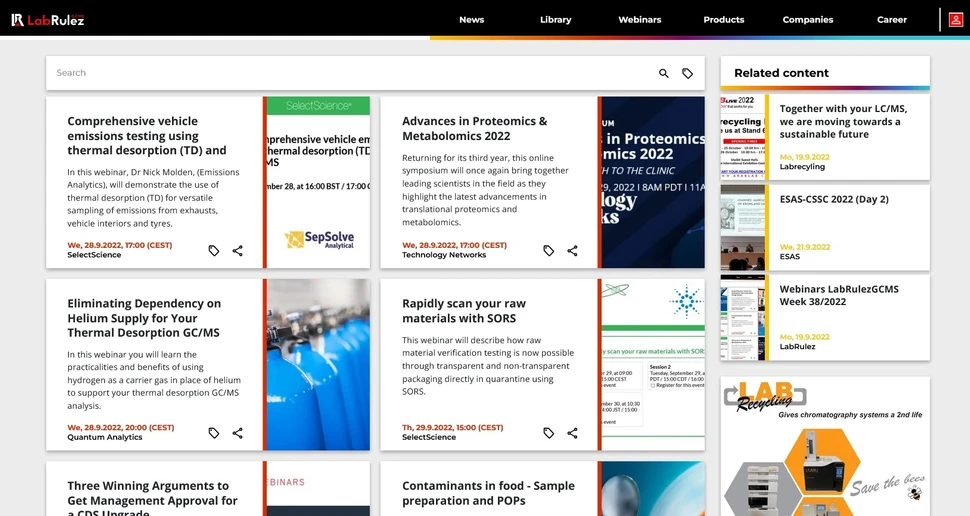Image resolution: width=970 pixels, height=516 pixels.
Task: Click 'We, 21.9.2022' date under ESAS-CSSC
Action: [x=804, y=247]
